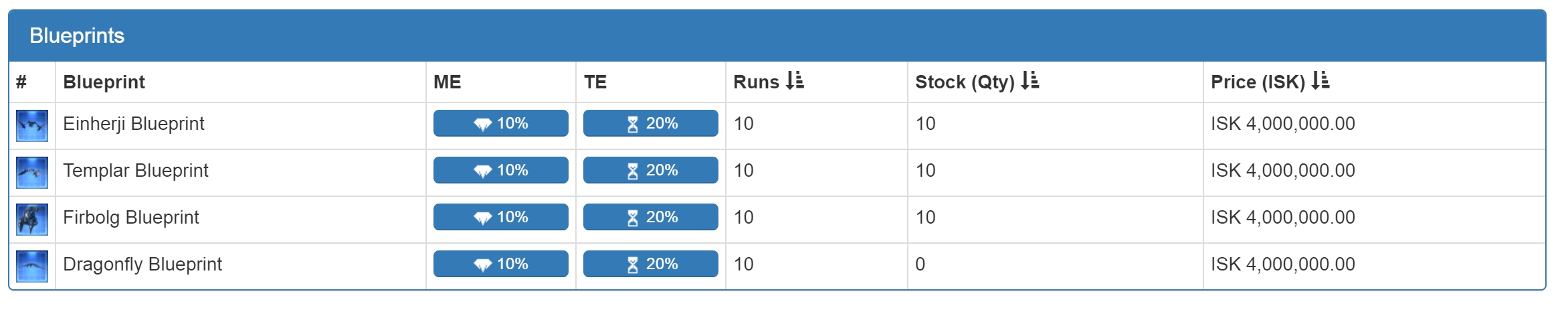The image size is (1568, 310).
Task: Sort table by Stock quantity icon
Action: pyautogui.click(x=1030, y=82)
